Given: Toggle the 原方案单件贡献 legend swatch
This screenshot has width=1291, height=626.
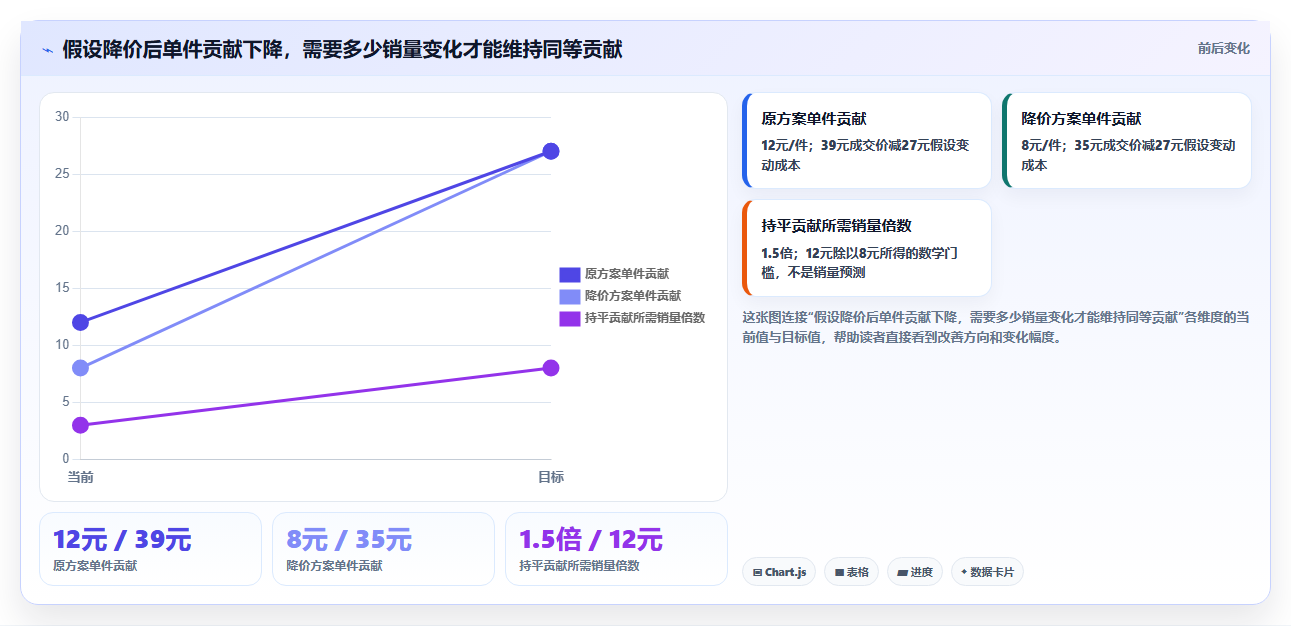Looking at the screenshot, I should pyautogui.click(x=569, y=274).
